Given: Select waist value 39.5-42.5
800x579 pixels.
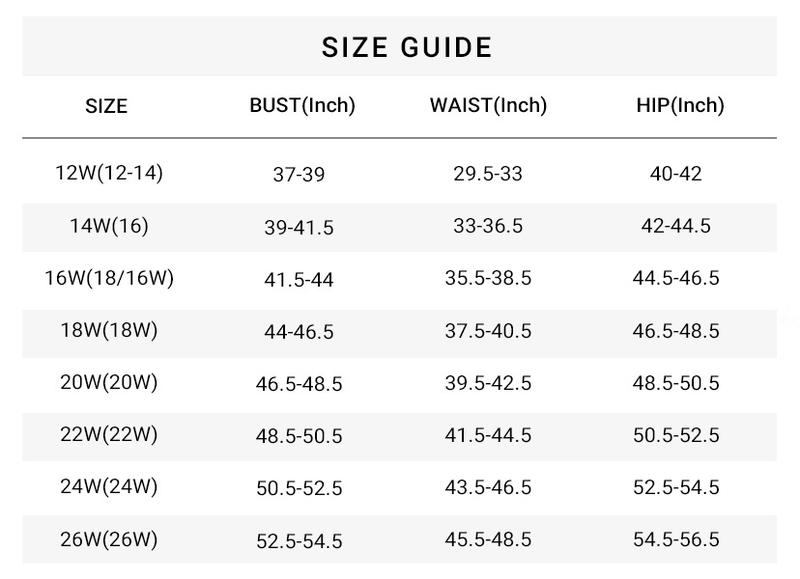Looking at the screenshot, I should pos(488,383).
